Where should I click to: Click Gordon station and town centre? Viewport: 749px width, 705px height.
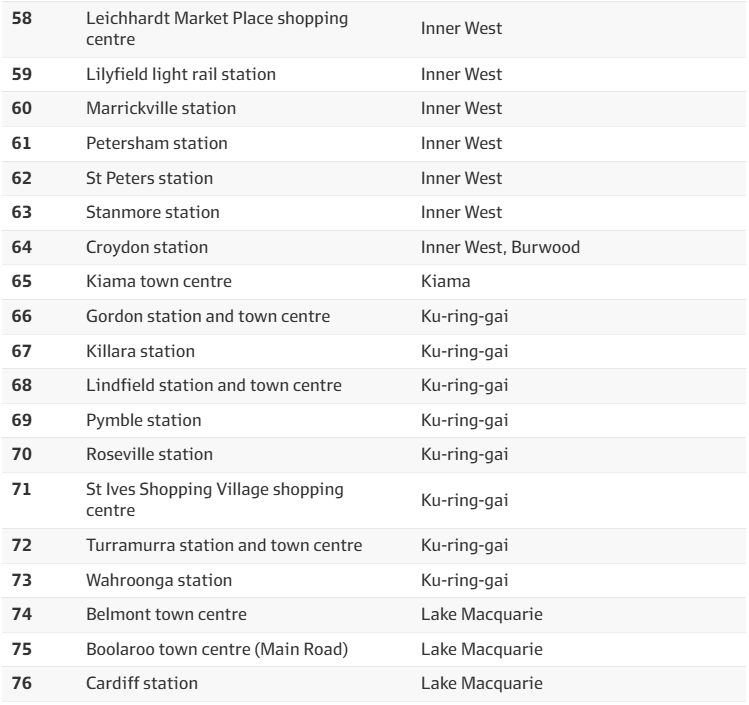click(x=208, y=317)
